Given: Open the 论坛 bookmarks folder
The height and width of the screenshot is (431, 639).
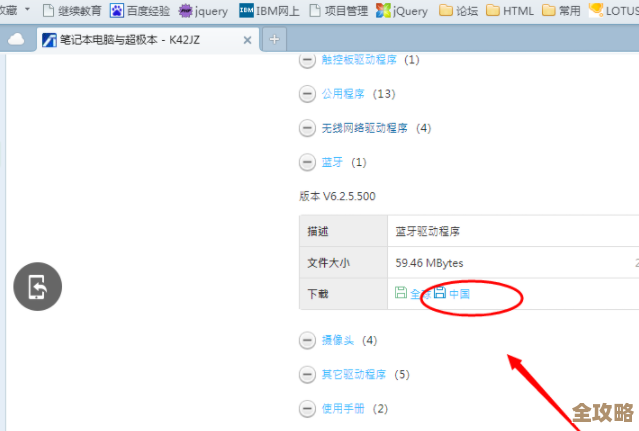Looking at the screenshot, I should [x=459, y=11].
